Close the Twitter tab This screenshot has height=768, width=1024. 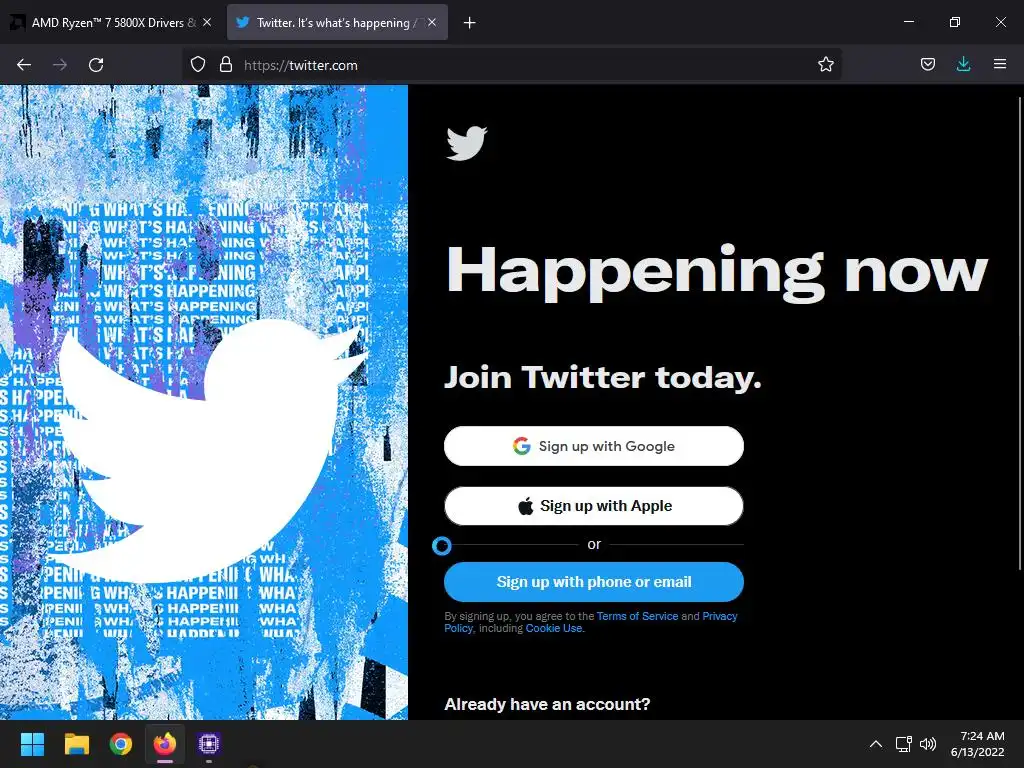(x=432, y=22)
